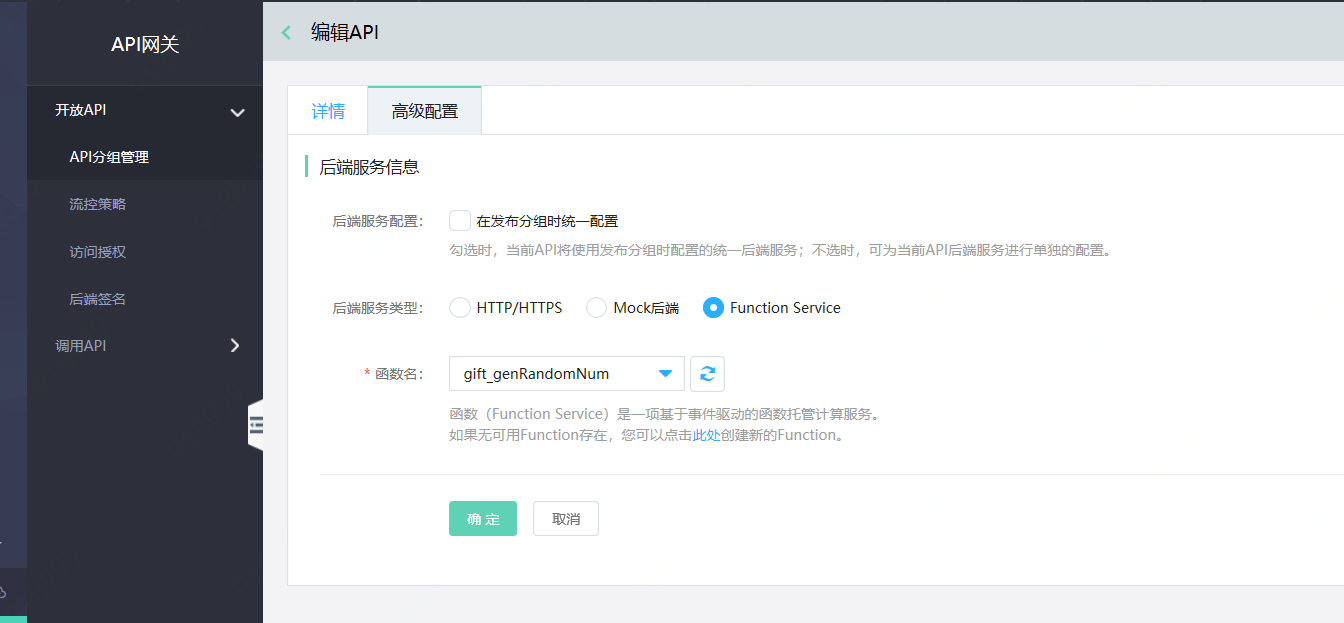Select HTTP/HTTPS backend service type
The width and height of the screenshot is (1344, 623).
tap(459, 307)
